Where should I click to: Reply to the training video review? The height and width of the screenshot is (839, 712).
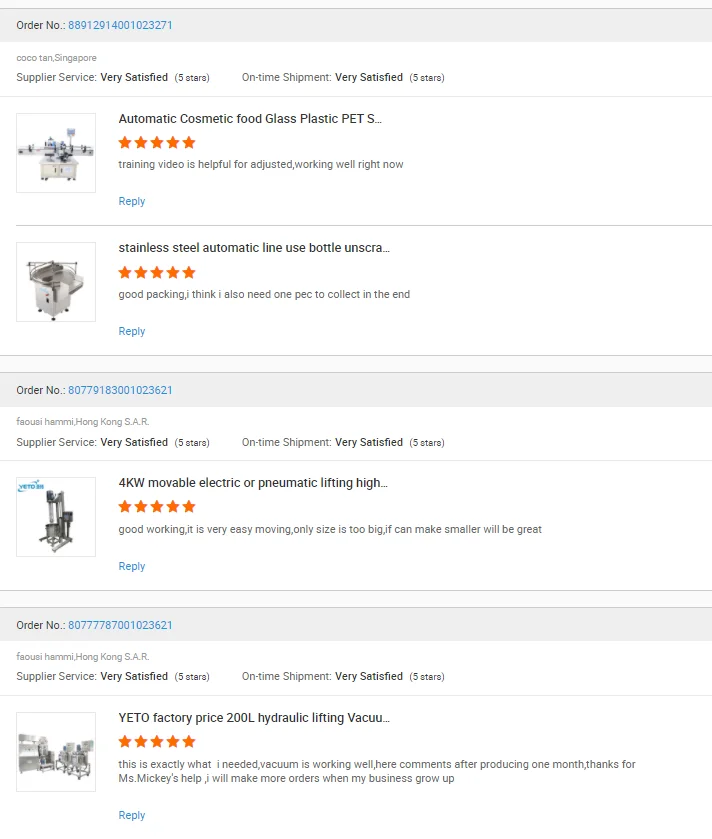point(132,201)
